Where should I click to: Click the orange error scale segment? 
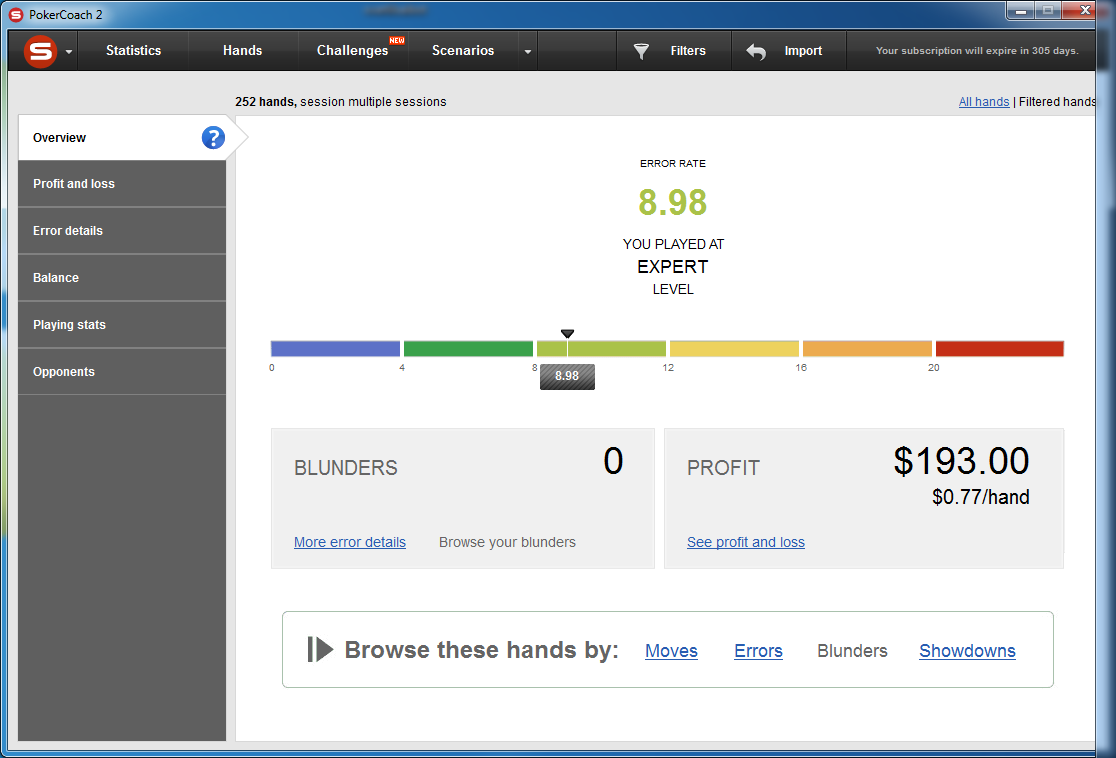click(867, 349)
